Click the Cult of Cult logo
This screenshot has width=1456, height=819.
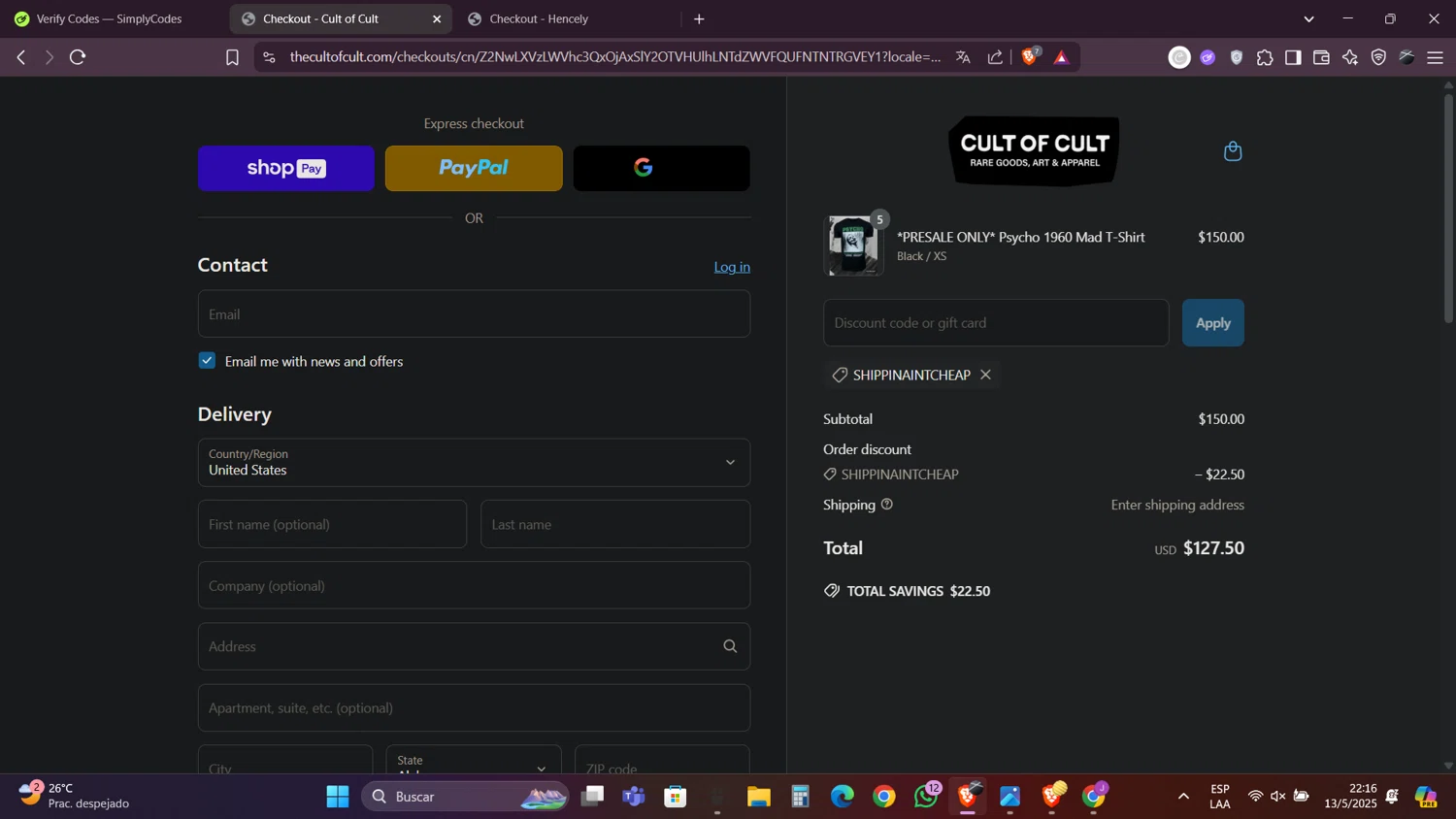click(x=1034, y=150)
